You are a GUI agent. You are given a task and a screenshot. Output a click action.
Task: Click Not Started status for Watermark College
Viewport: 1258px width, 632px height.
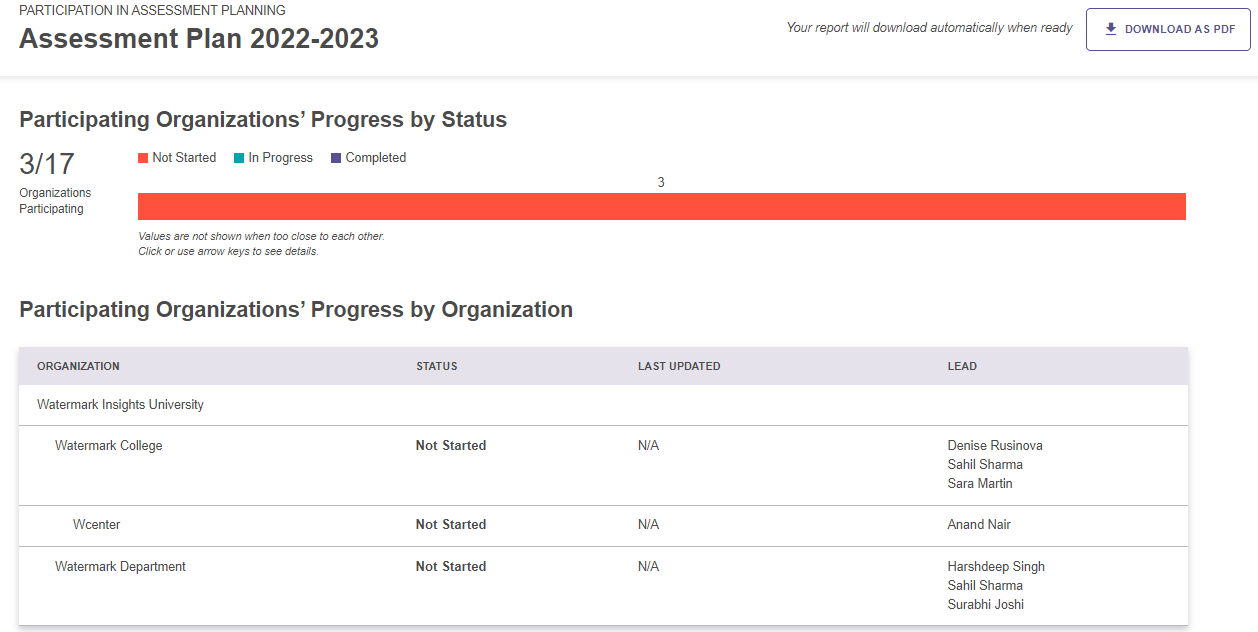451,446
